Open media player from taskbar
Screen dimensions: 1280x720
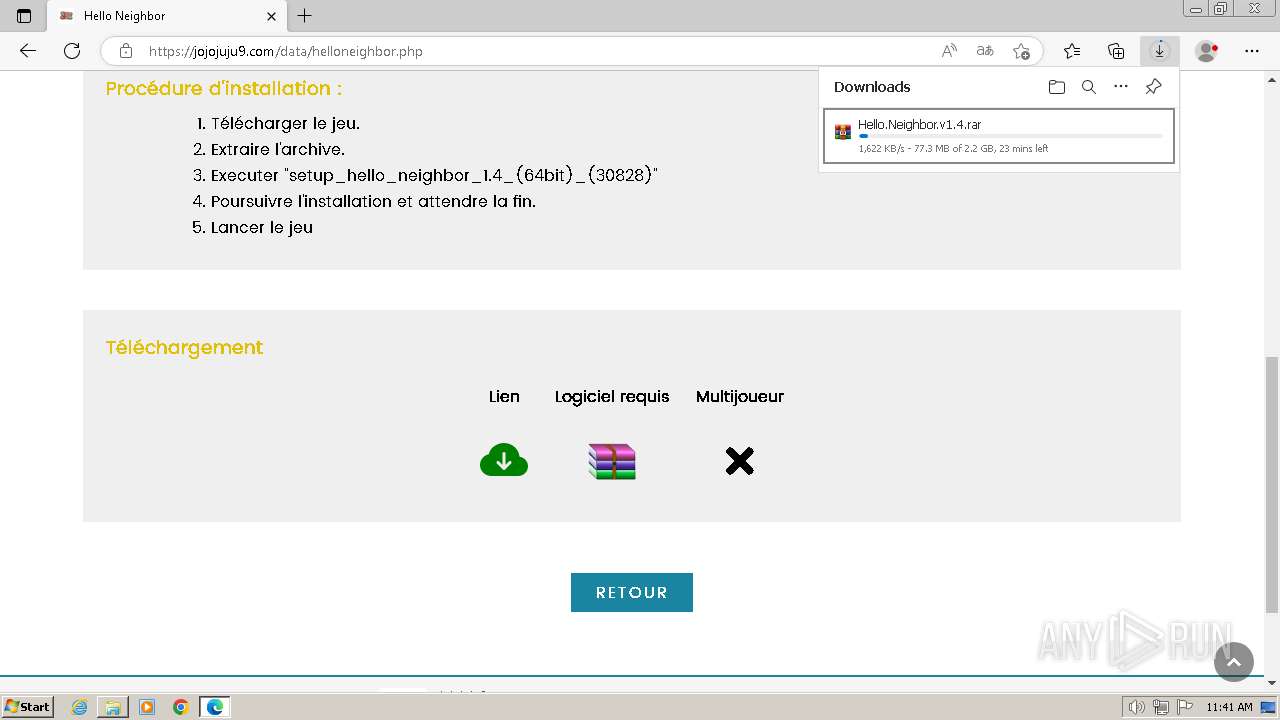pos(147,707)
